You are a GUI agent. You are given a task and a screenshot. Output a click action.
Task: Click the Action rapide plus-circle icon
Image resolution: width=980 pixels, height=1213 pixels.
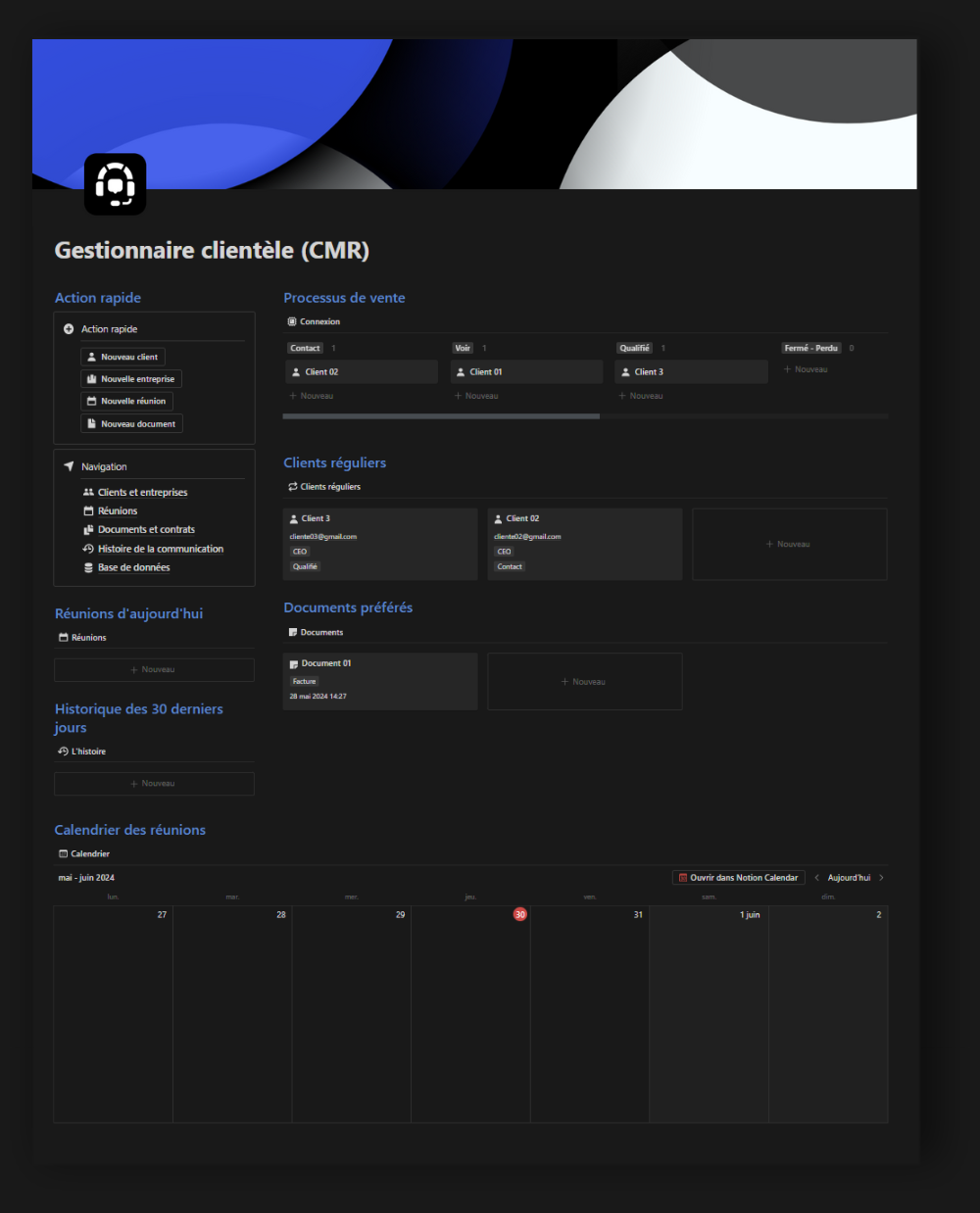click(69, 329)
